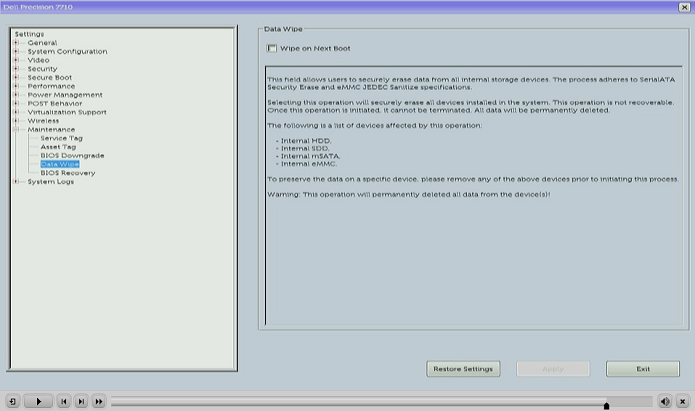Screen dimensions: 695x411
Task: Play the video with play button
Action: coord(39,402)
